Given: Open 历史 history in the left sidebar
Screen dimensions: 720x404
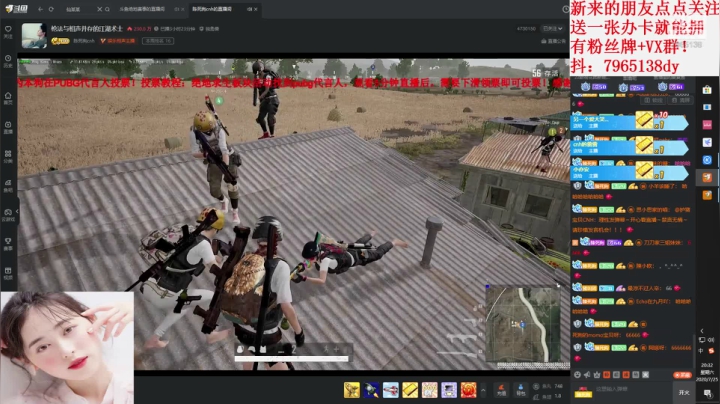Looking at the screenshot, I should tap(8, 61).
